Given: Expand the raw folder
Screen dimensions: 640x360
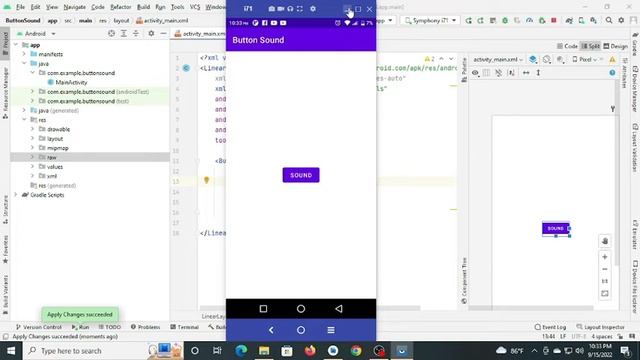Looking at the screenshot, I should pyautogui.click(x=32, y=157).
